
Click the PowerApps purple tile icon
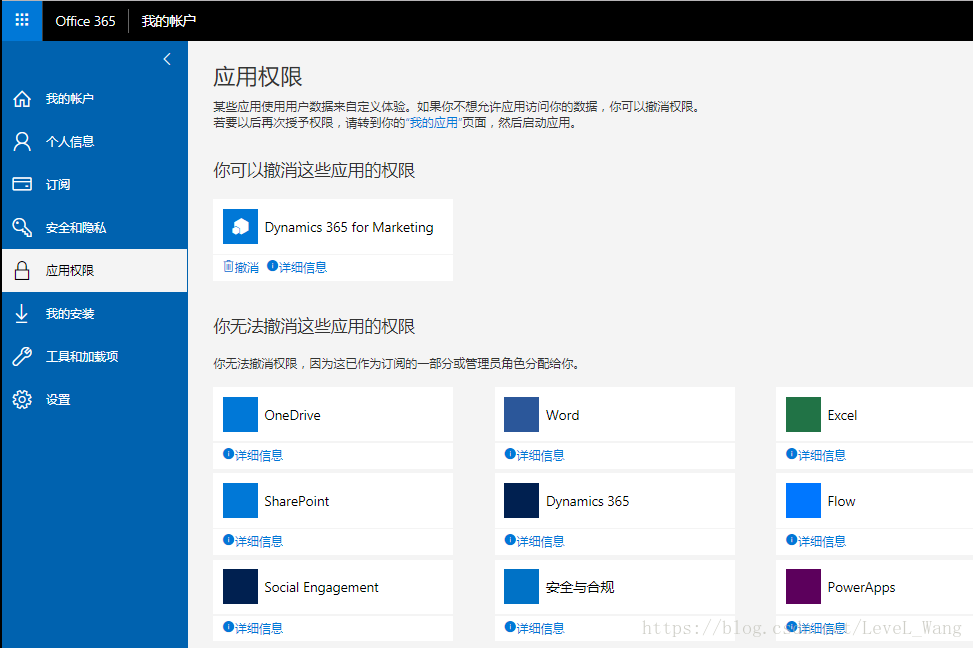[x=803, y=587]
